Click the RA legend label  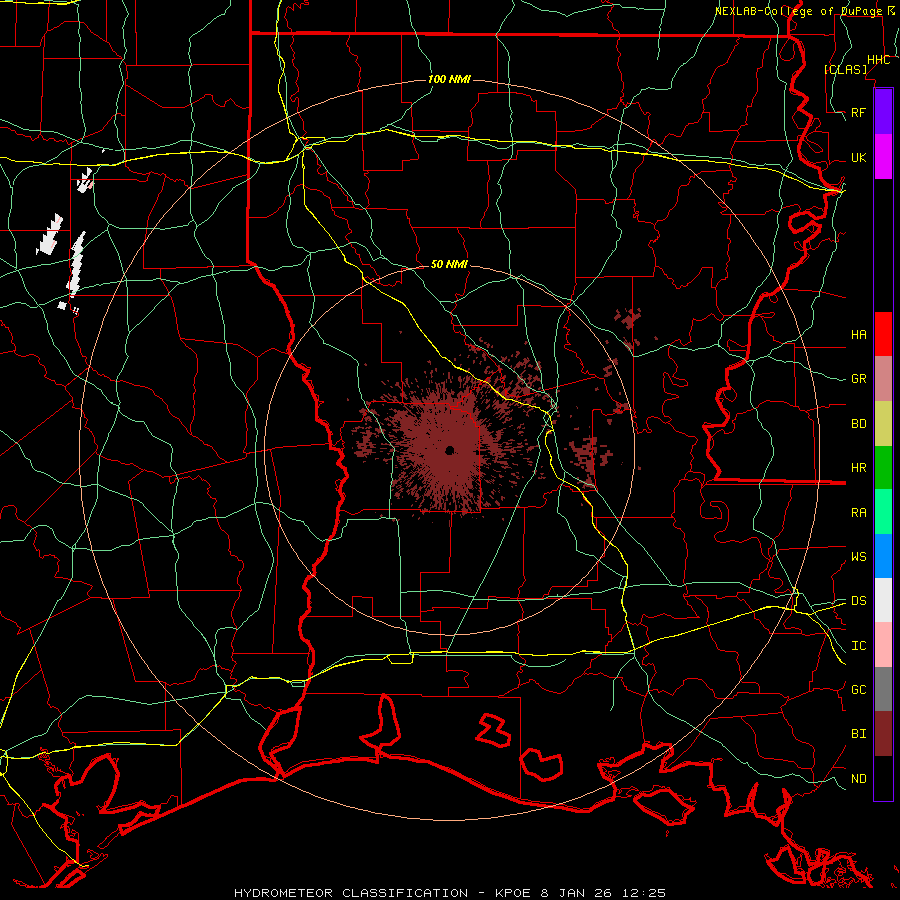coord(858,512)
